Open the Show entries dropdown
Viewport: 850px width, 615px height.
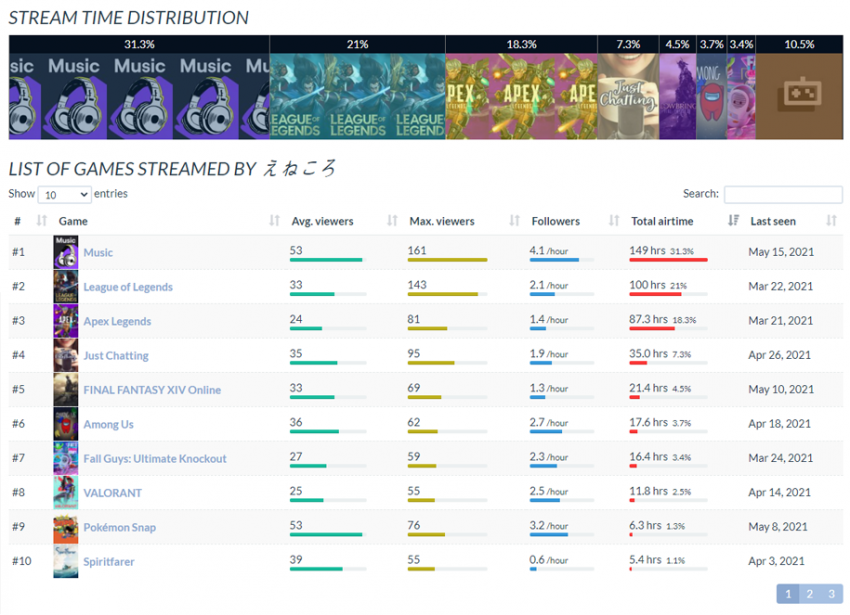[65, 195]
